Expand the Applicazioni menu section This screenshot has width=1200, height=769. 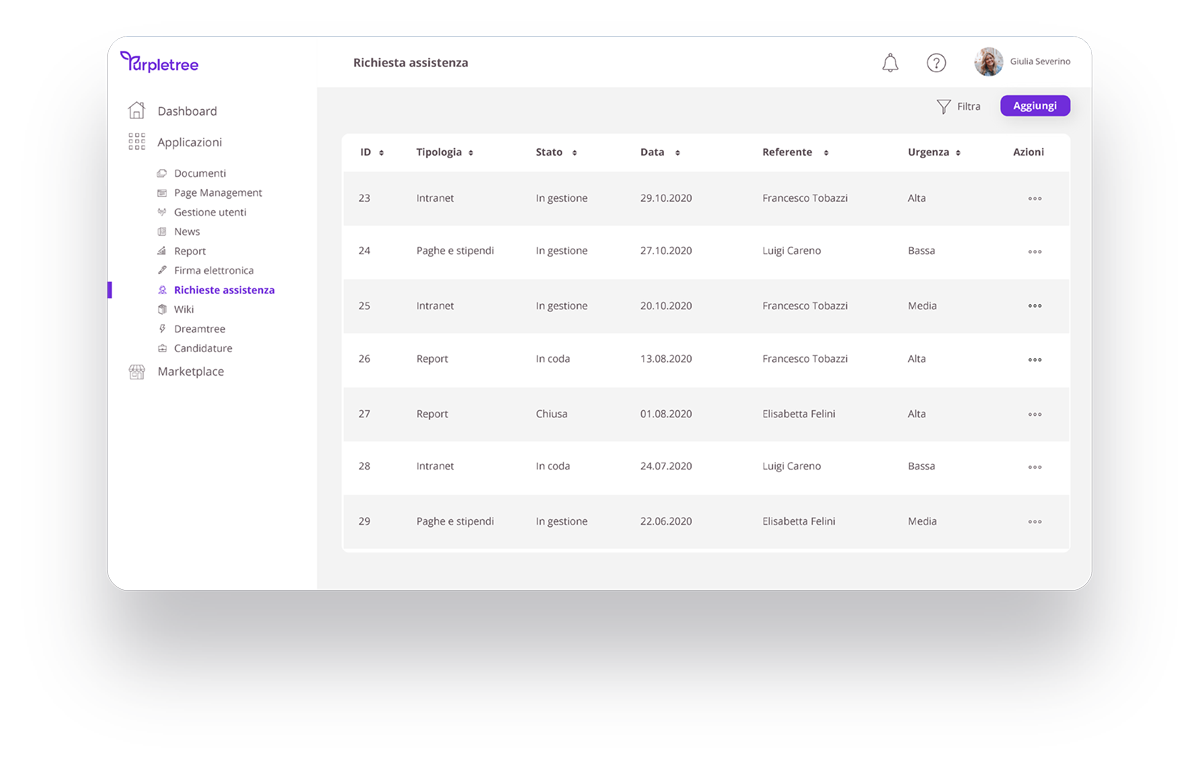190,143
